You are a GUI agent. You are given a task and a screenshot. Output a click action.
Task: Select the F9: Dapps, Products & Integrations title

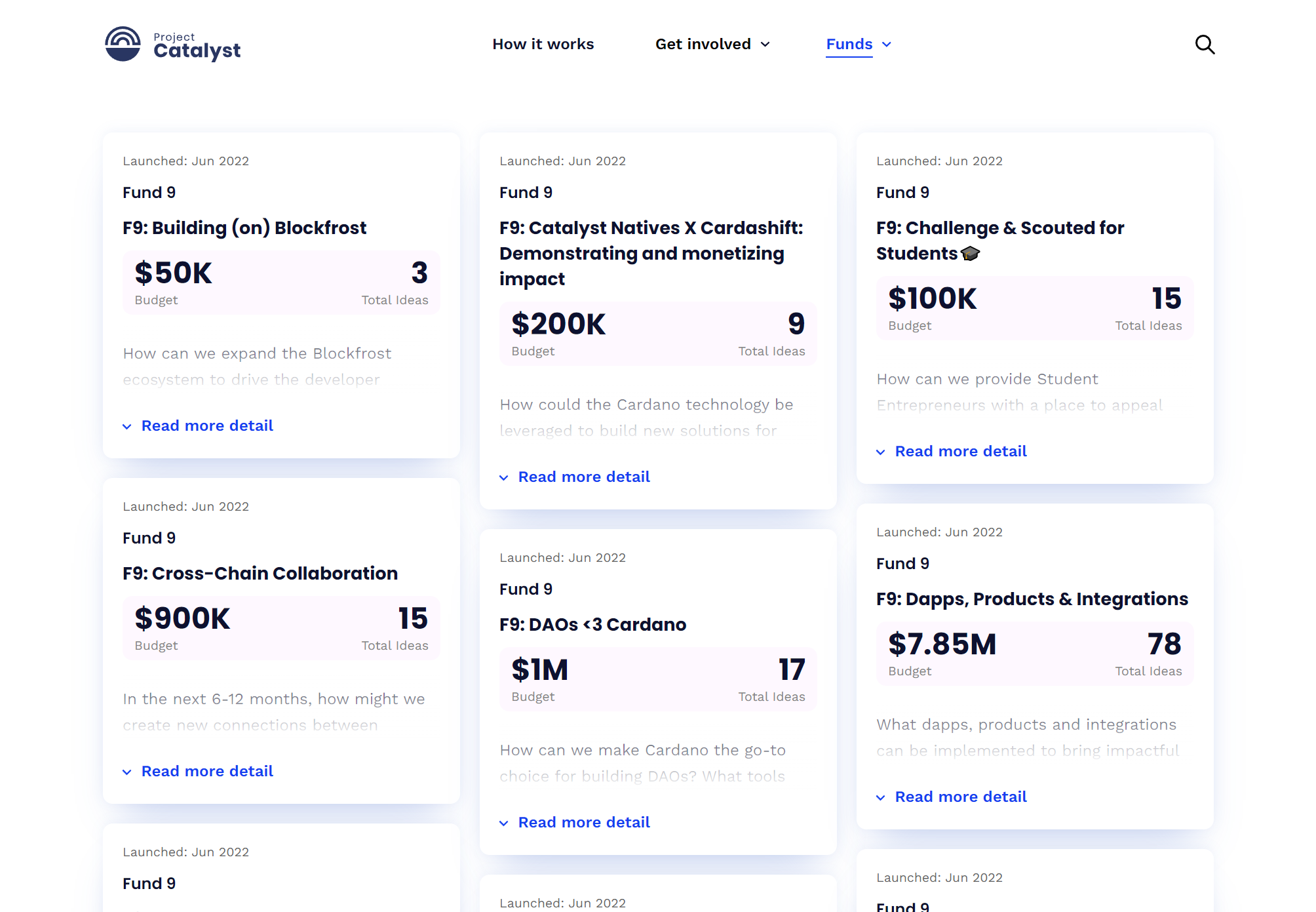1032,599
